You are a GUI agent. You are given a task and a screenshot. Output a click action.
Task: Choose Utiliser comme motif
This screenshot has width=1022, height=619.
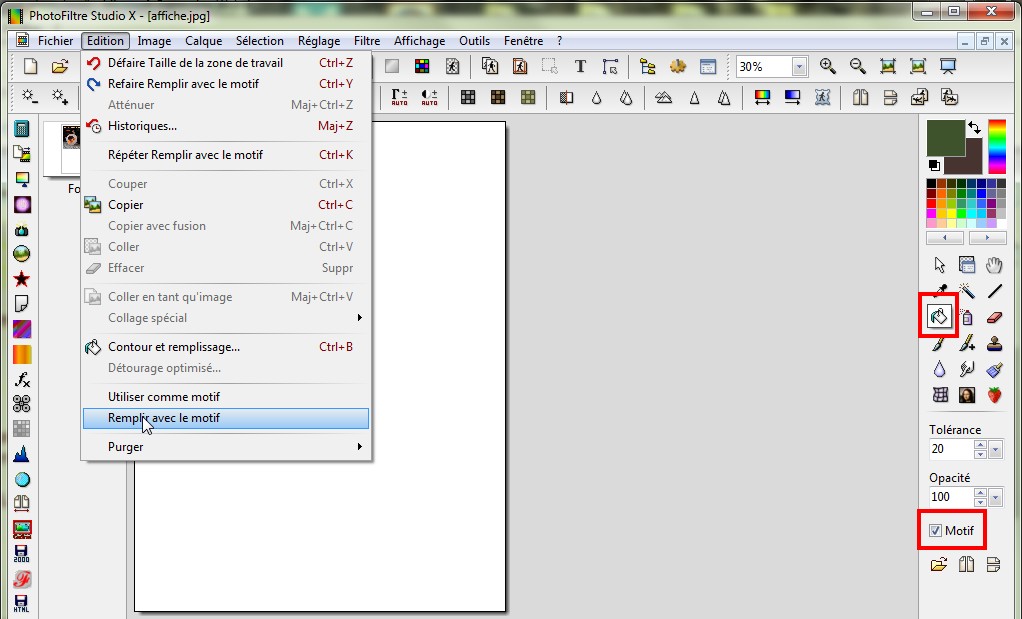click(226, 397)
